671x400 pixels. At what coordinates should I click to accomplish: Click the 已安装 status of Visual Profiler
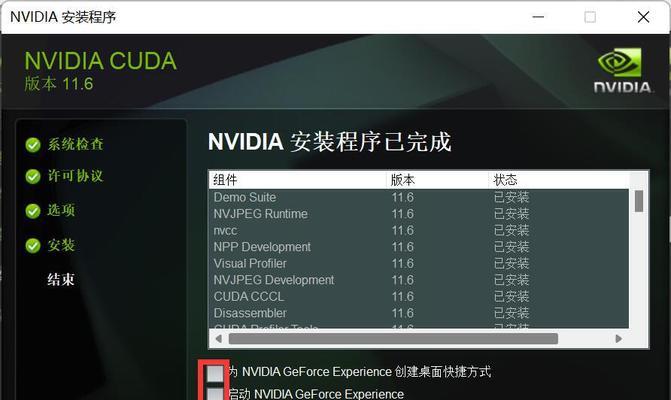click(511, 264)
